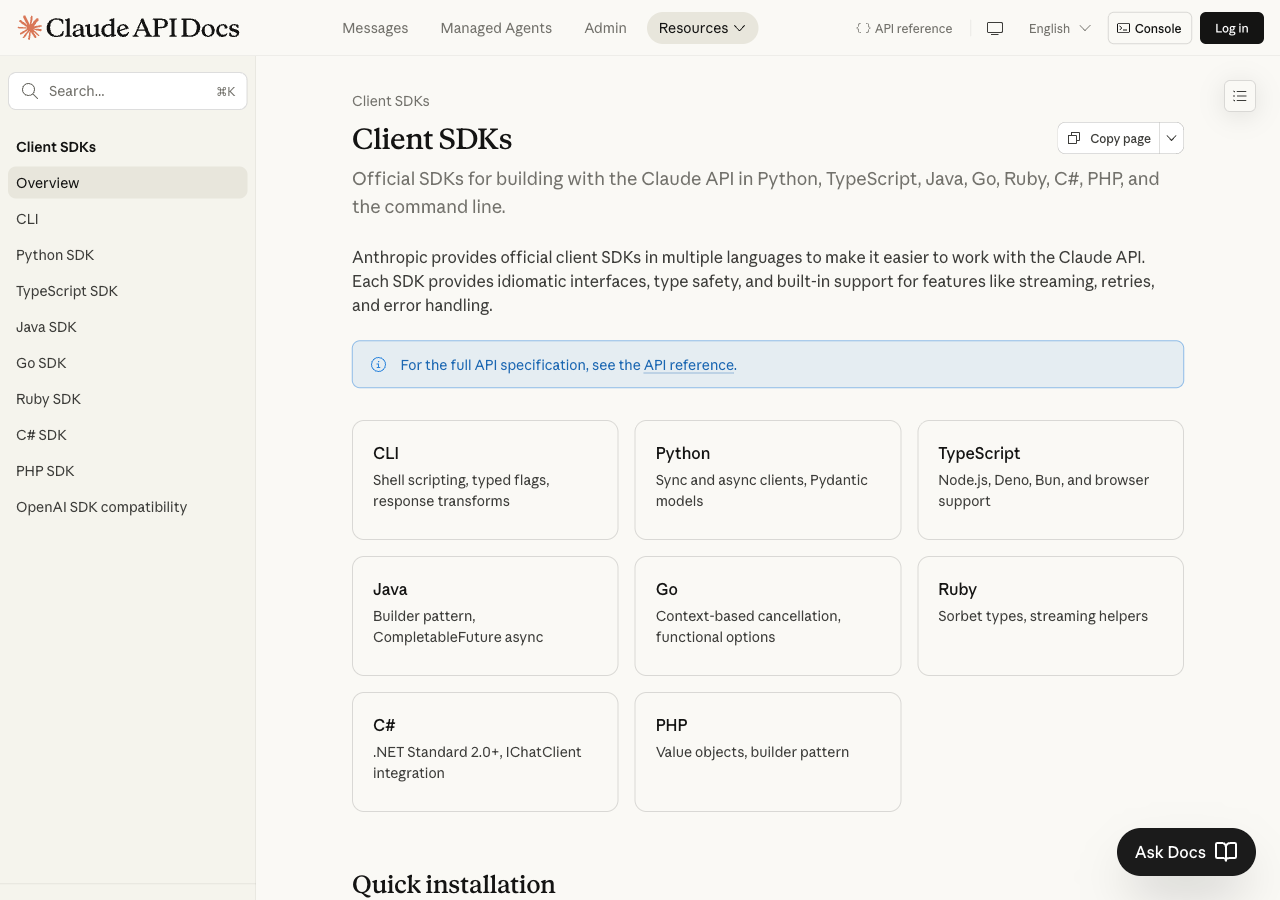Open the Go card

coord(768,616)
